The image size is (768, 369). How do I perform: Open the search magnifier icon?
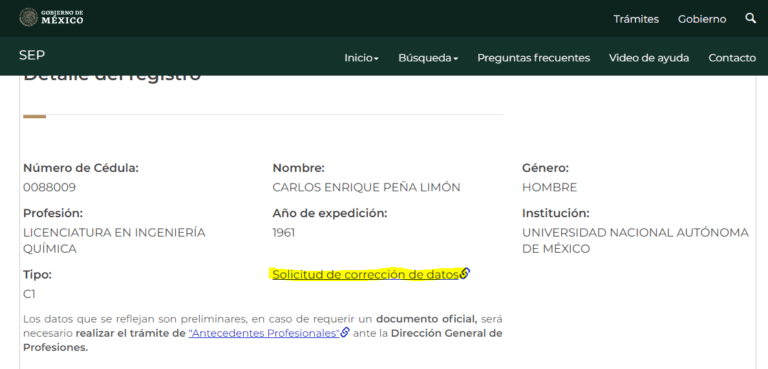(750, 19)
